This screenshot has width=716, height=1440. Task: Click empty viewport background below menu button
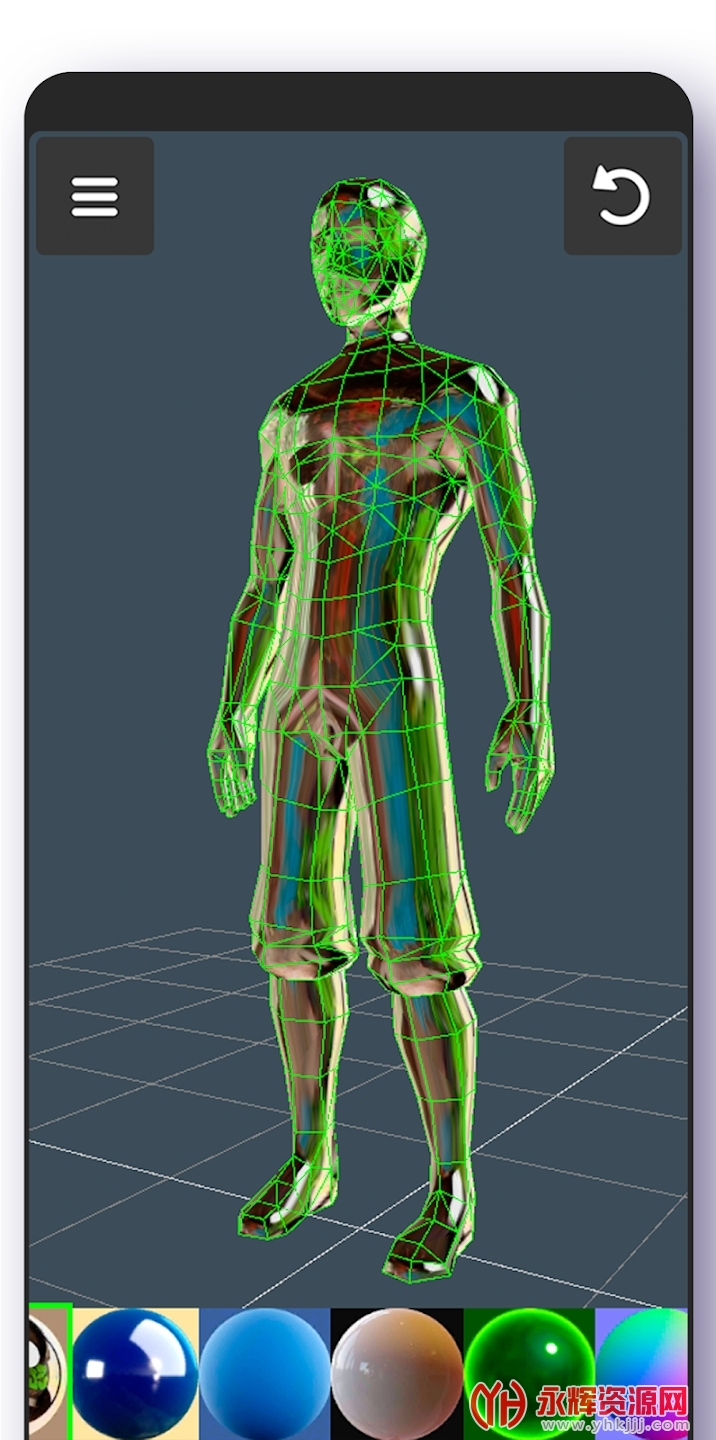click(x=110, y=450)
